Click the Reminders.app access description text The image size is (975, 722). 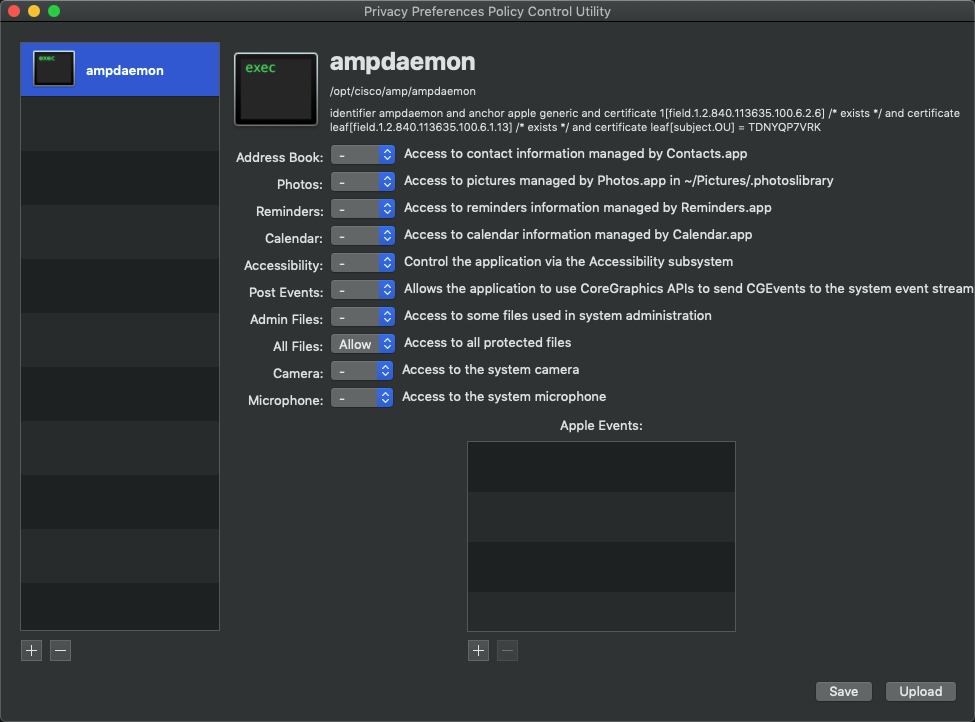coord(588,208)
